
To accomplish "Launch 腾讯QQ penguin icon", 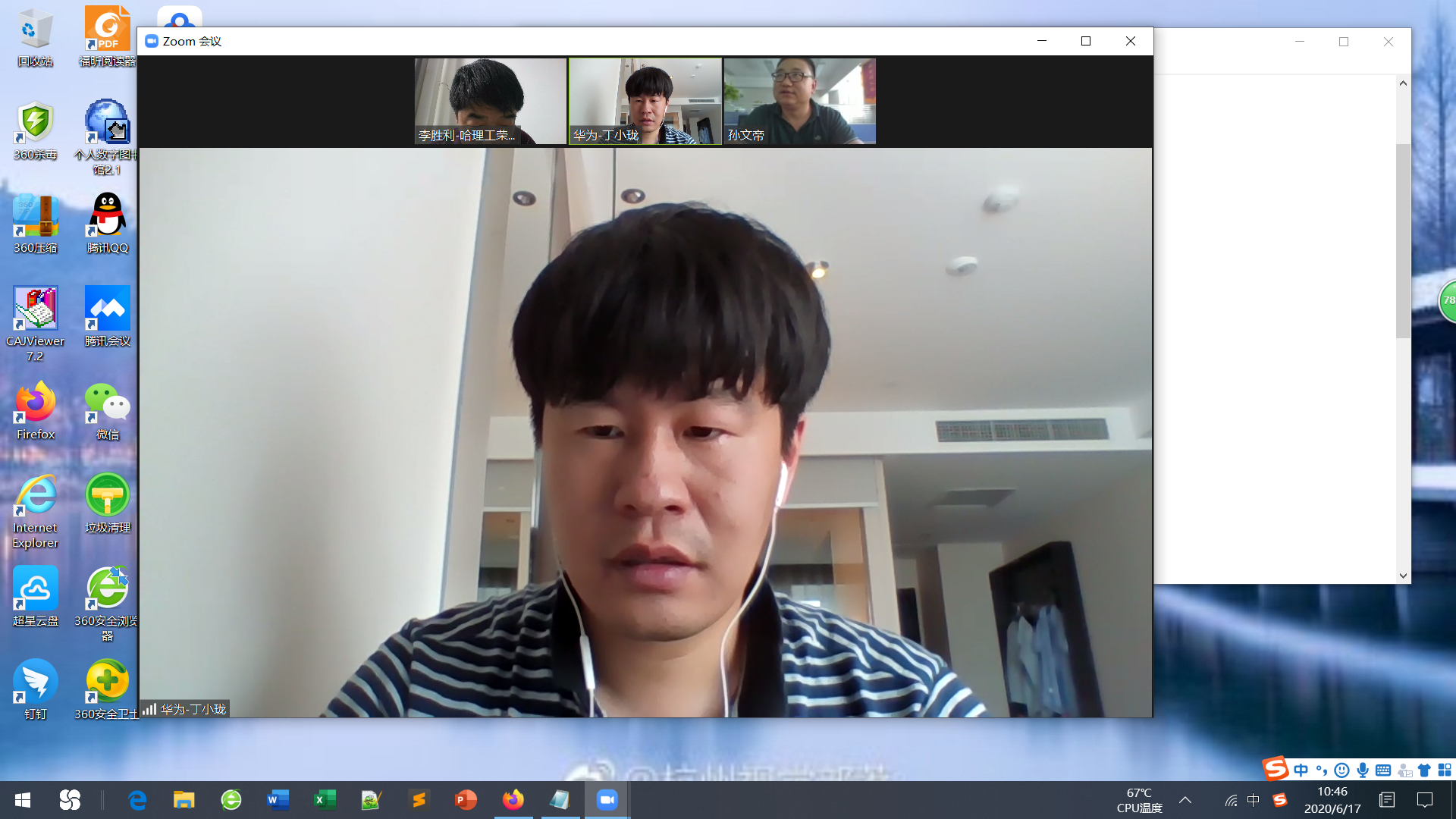I will 107,224.
